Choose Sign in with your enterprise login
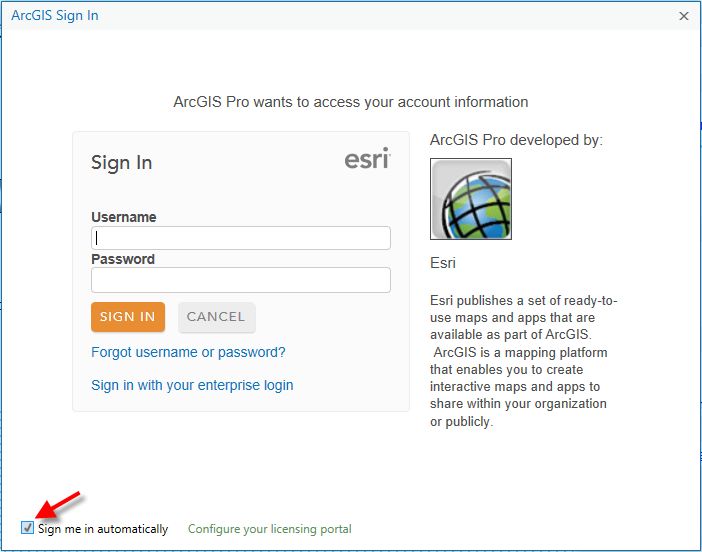 192,385
